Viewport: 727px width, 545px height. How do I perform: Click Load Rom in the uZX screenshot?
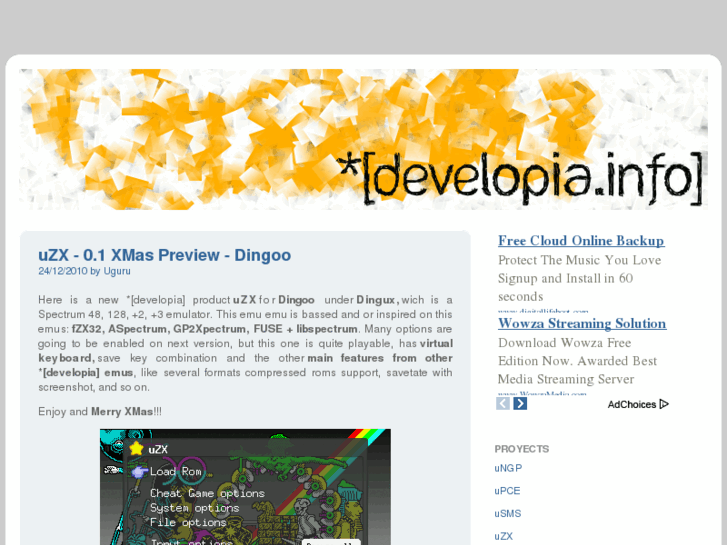[x=176, y=471]
